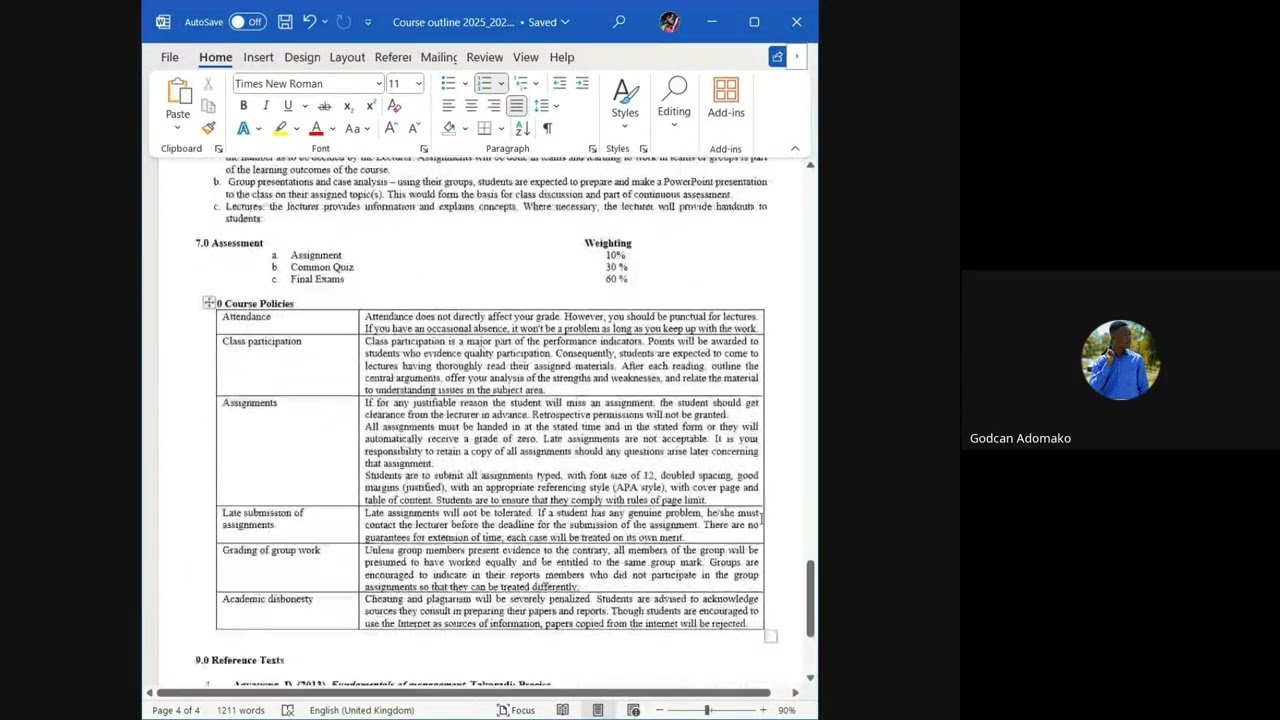The height and width of the screenshot is (720, 1280).
Task: Clear all formatting icon
Action: (394, 106)
